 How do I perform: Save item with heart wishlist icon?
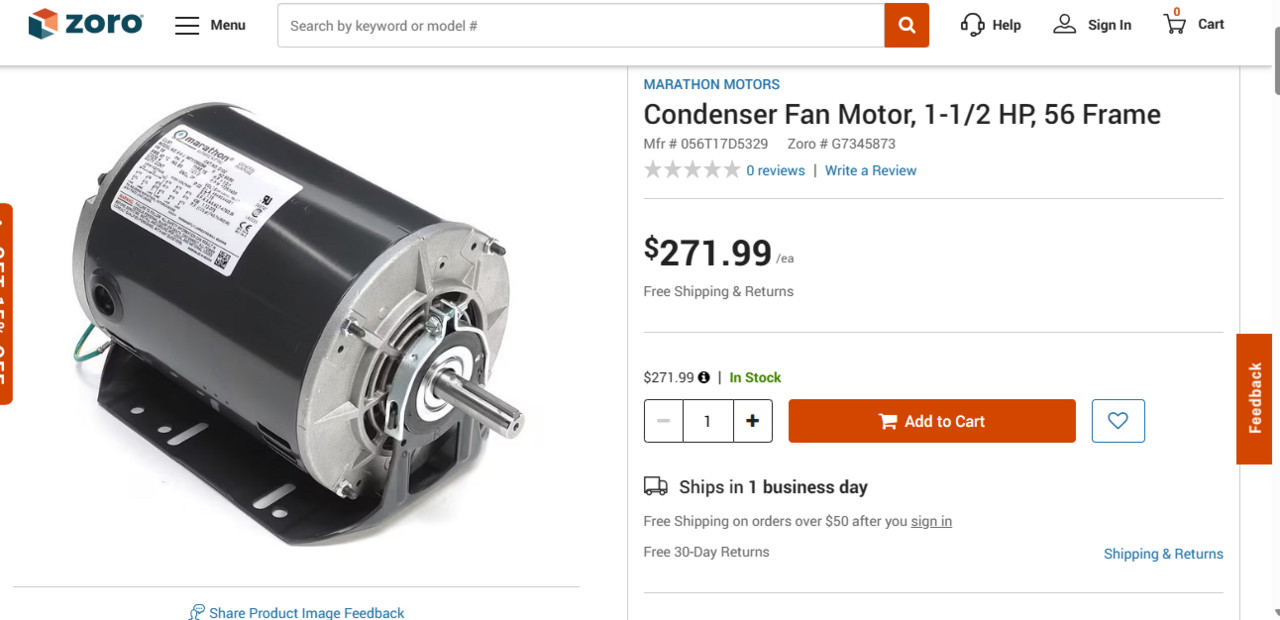click(1118, 421)
